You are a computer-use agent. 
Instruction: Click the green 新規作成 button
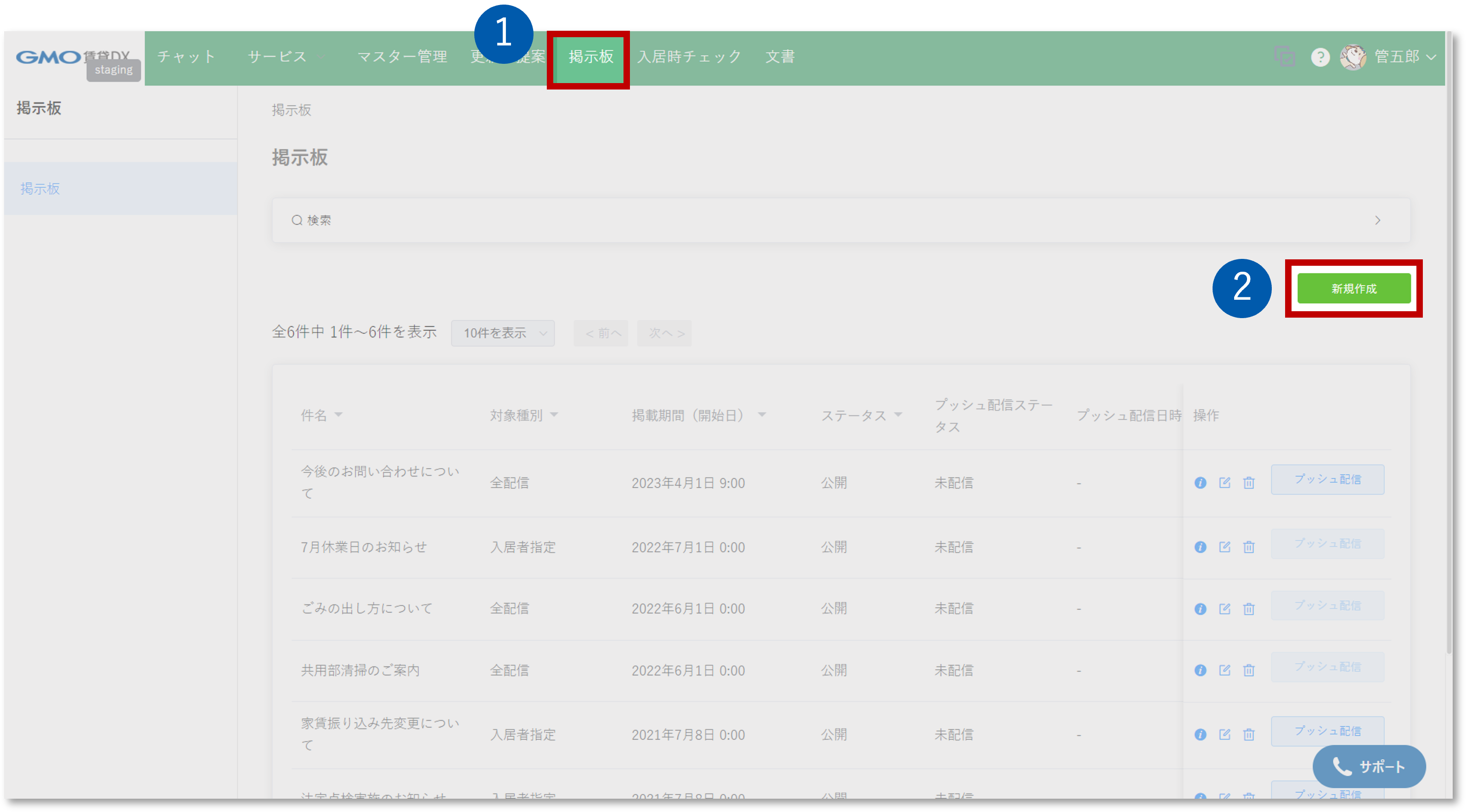pos(1354,289)
